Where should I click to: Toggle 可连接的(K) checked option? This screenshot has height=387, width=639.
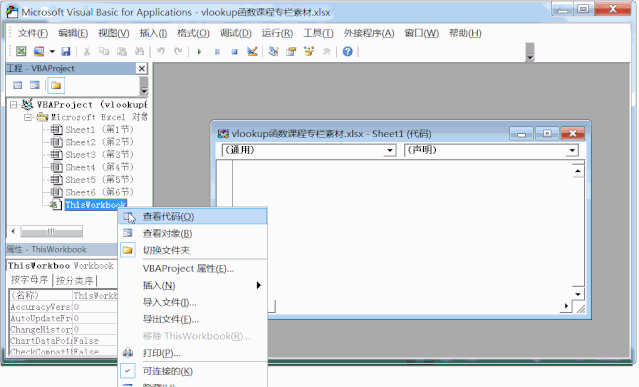193,371
